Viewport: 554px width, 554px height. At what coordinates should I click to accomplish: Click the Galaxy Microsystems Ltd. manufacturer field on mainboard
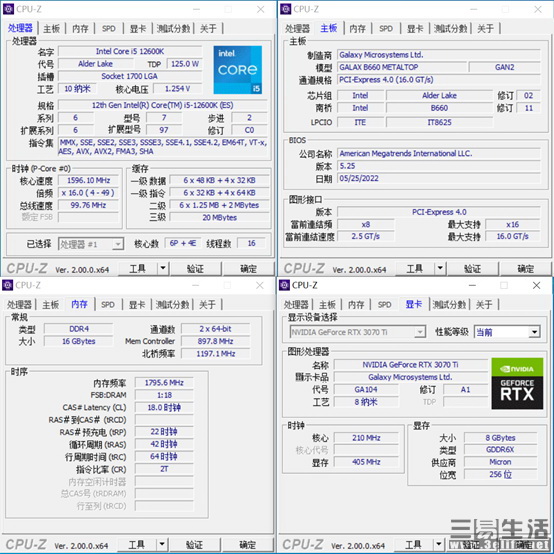point(438,55)
